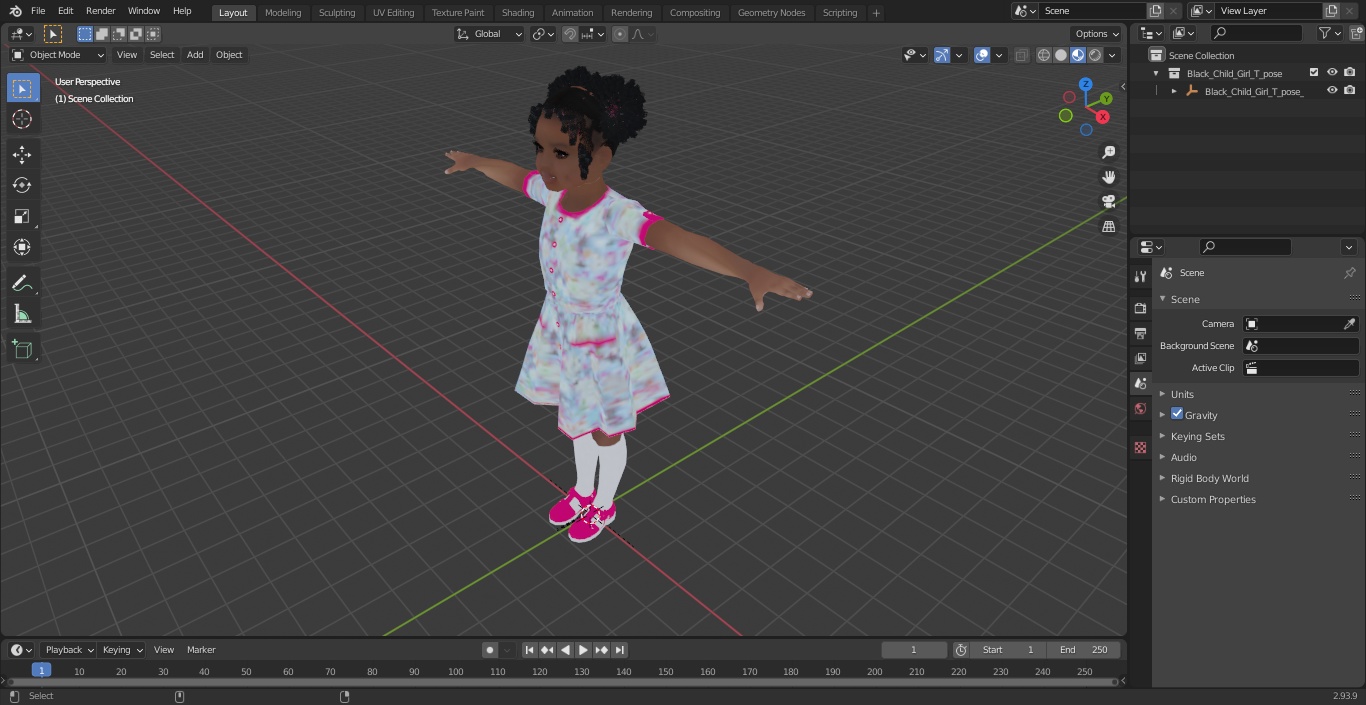Expand Black_Child_Girl_T_pose_ armature tree
The height and width of the screenshot is (705, 1366).
coord(1174,91)
